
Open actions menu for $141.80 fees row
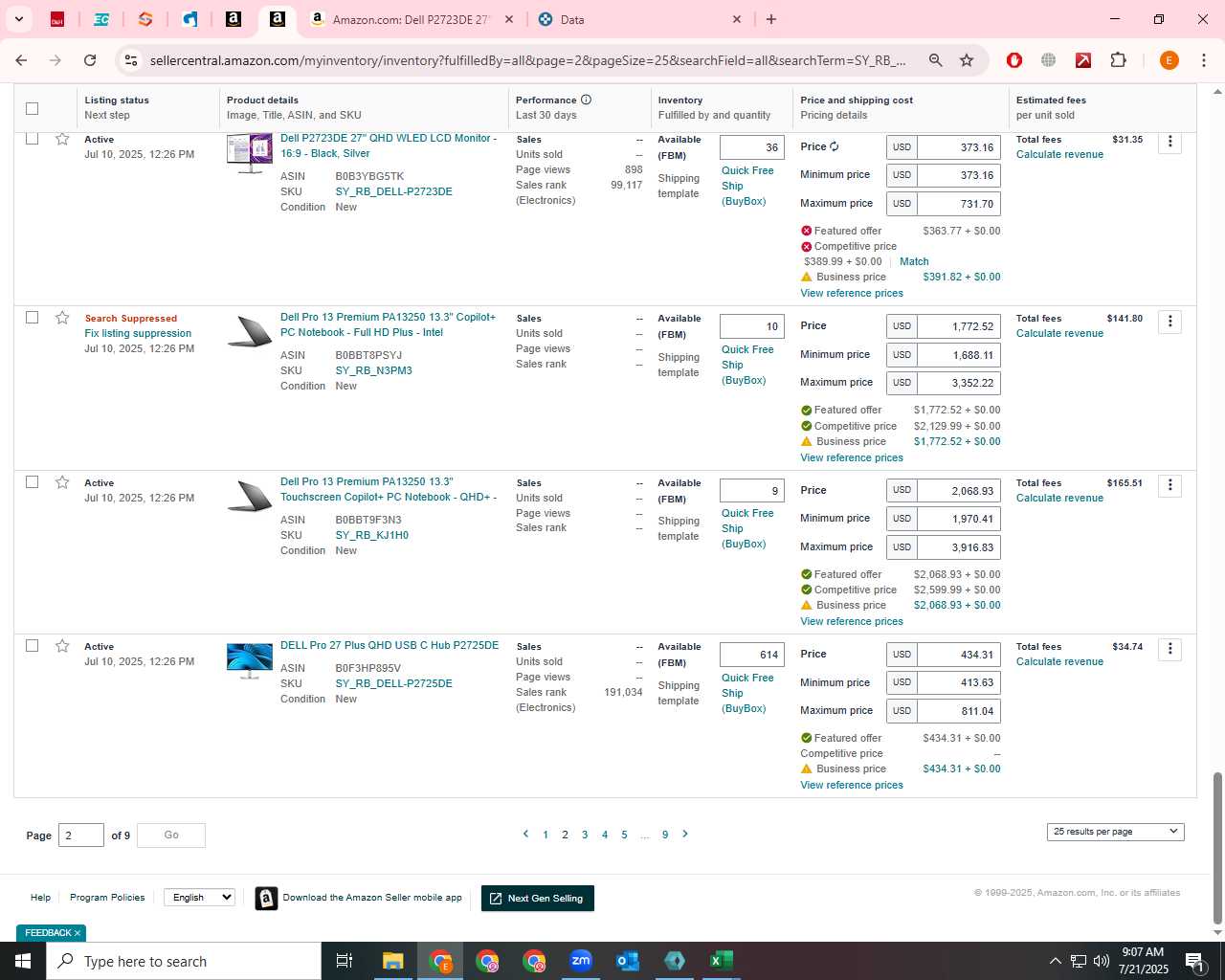[x=1169, y=322]
